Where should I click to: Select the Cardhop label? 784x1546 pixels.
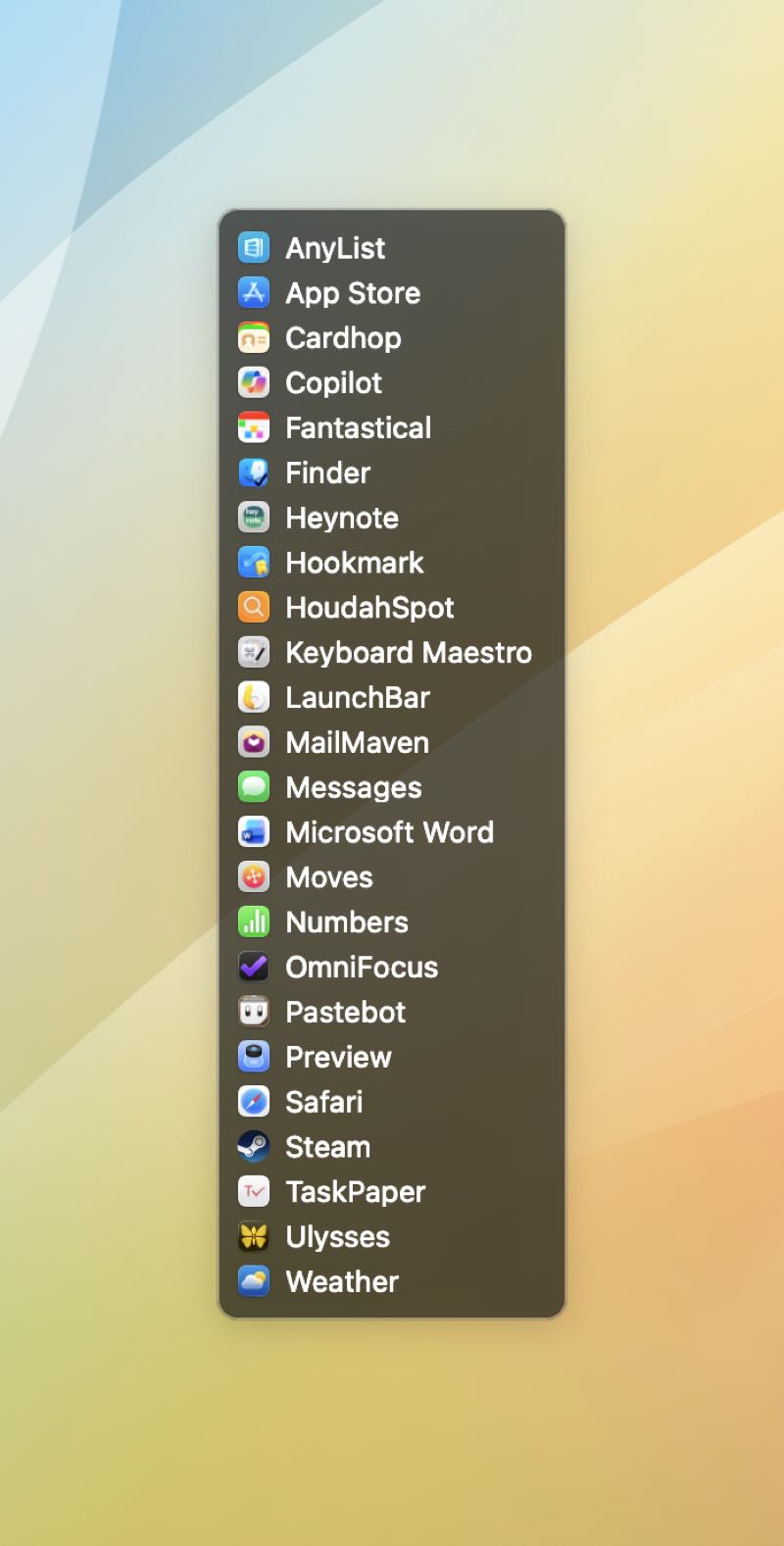[343, 338]
